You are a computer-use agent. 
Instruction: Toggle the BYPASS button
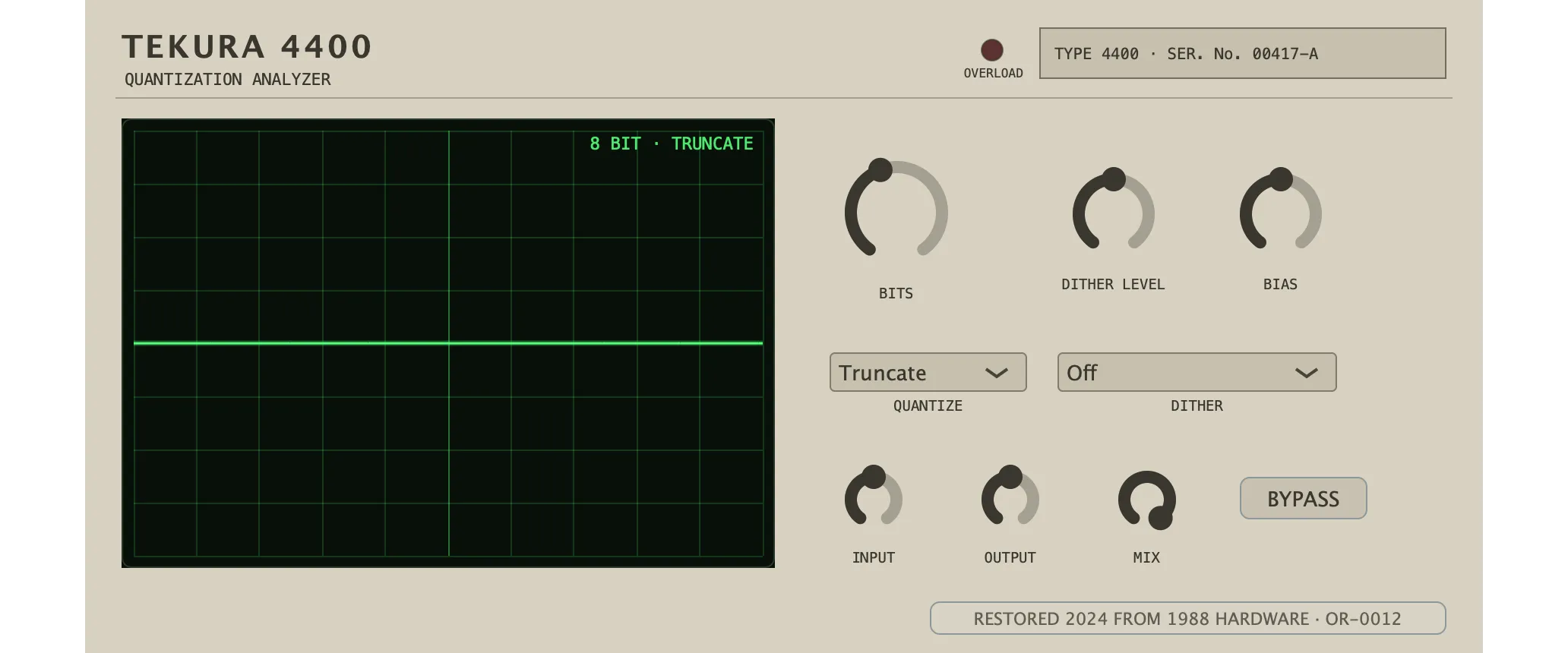point(1303,498)
